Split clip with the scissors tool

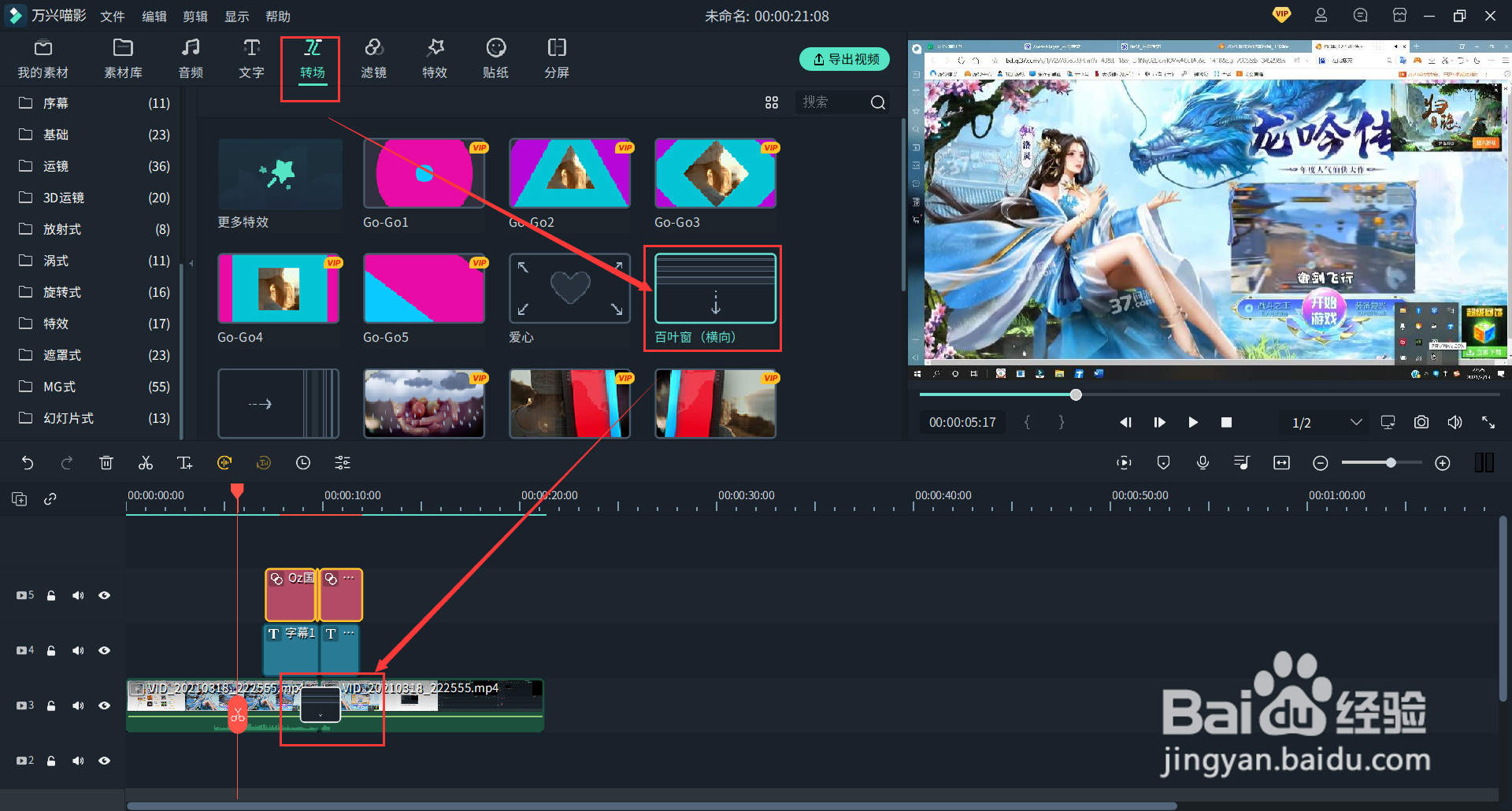146,463
